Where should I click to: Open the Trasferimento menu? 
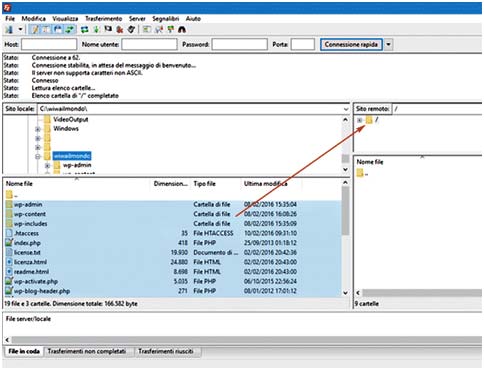coord(103,19)
